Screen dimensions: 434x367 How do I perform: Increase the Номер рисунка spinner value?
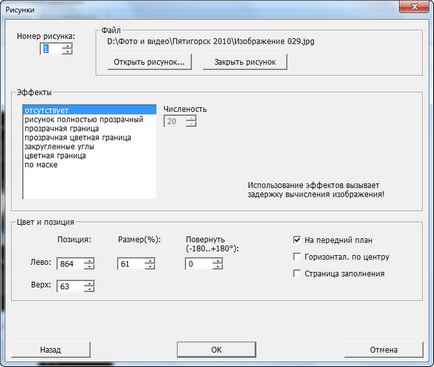[68, 46]
